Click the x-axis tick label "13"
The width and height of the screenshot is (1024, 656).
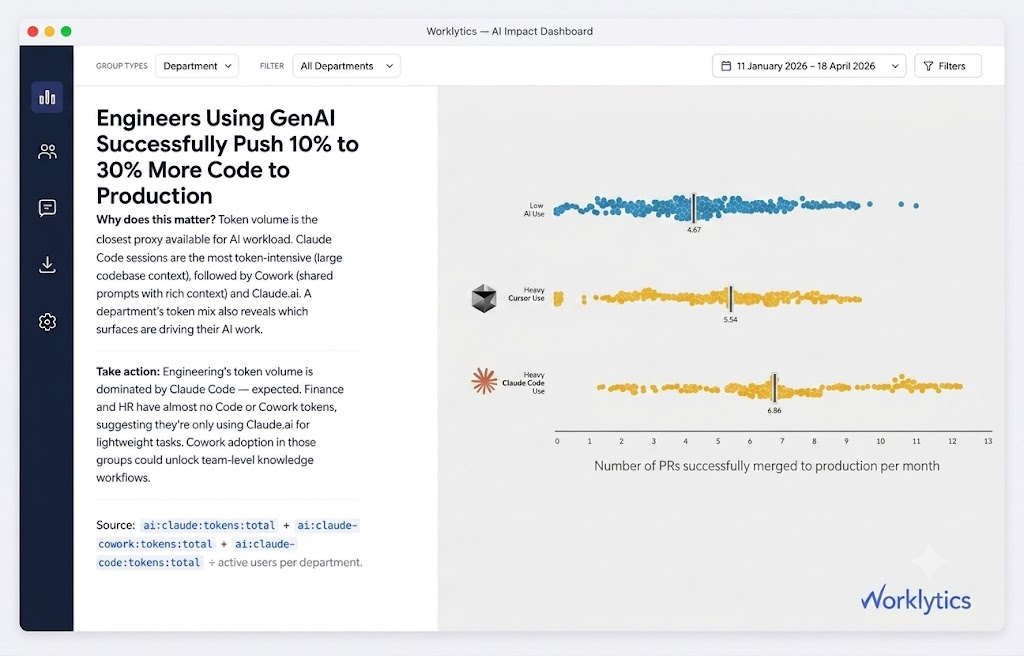[988, 441]
